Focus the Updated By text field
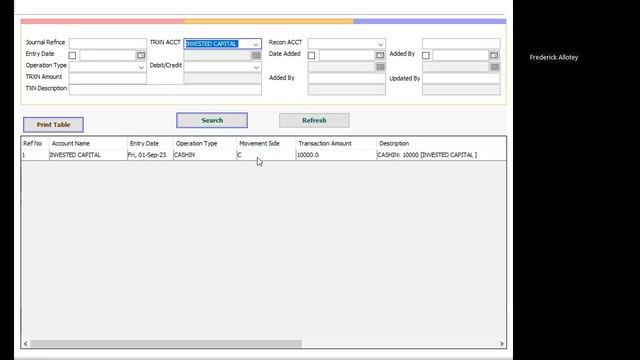This screenshot has width=640, height=360. 461,78
